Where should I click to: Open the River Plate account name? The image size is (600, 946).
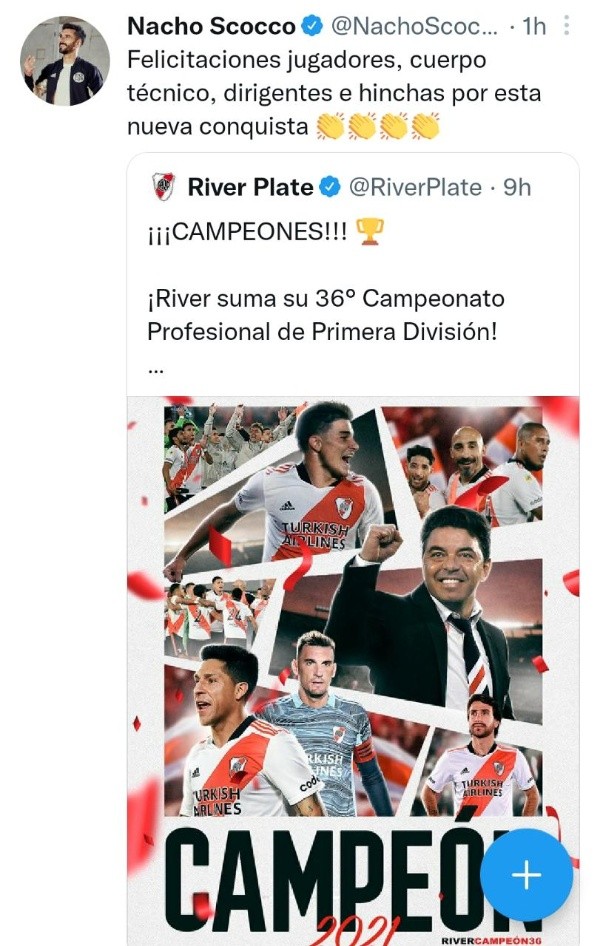tap(249, 187)
